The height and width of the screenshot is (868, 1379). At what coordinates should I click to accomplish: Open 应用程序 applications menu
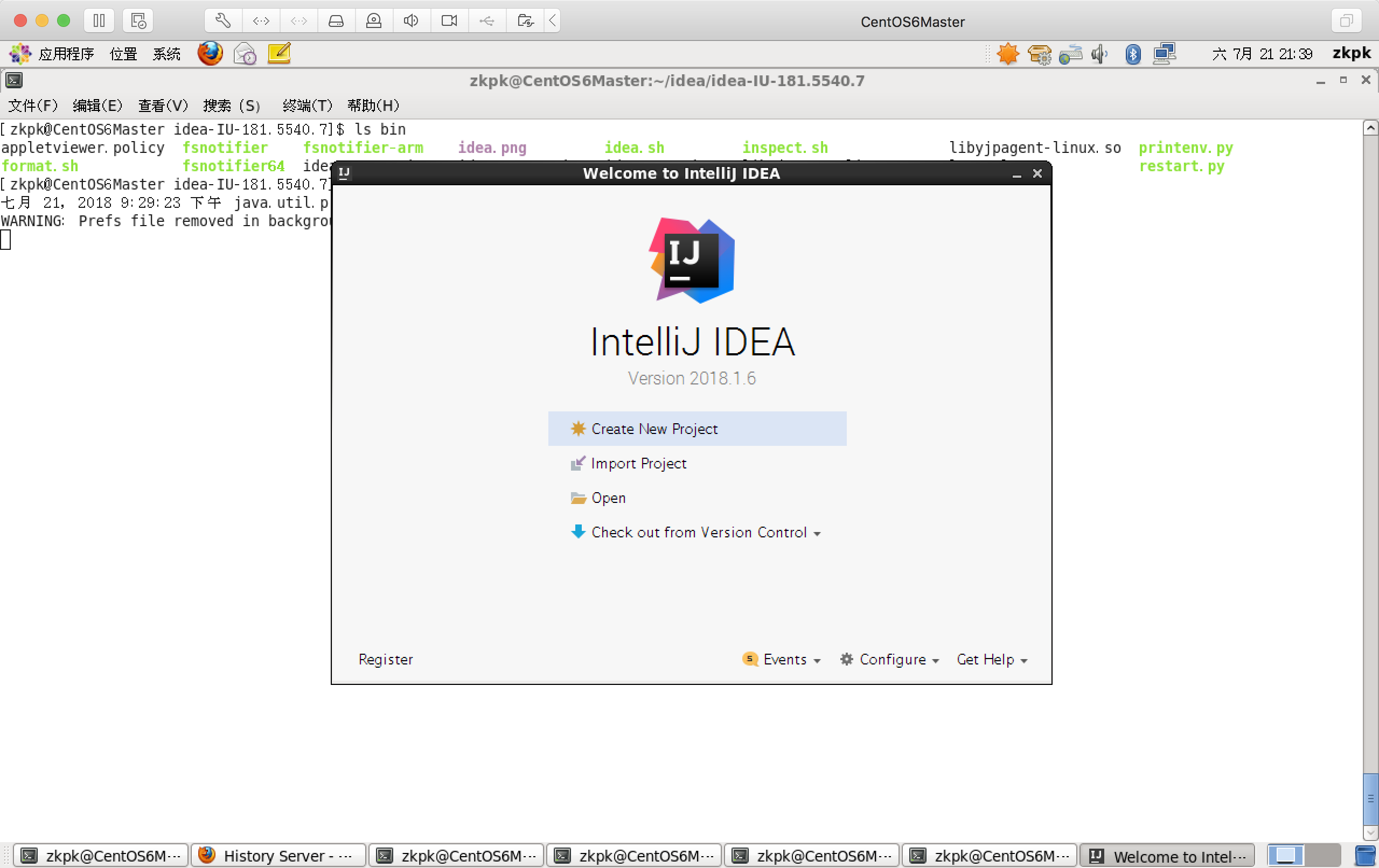tap(65, 54)
